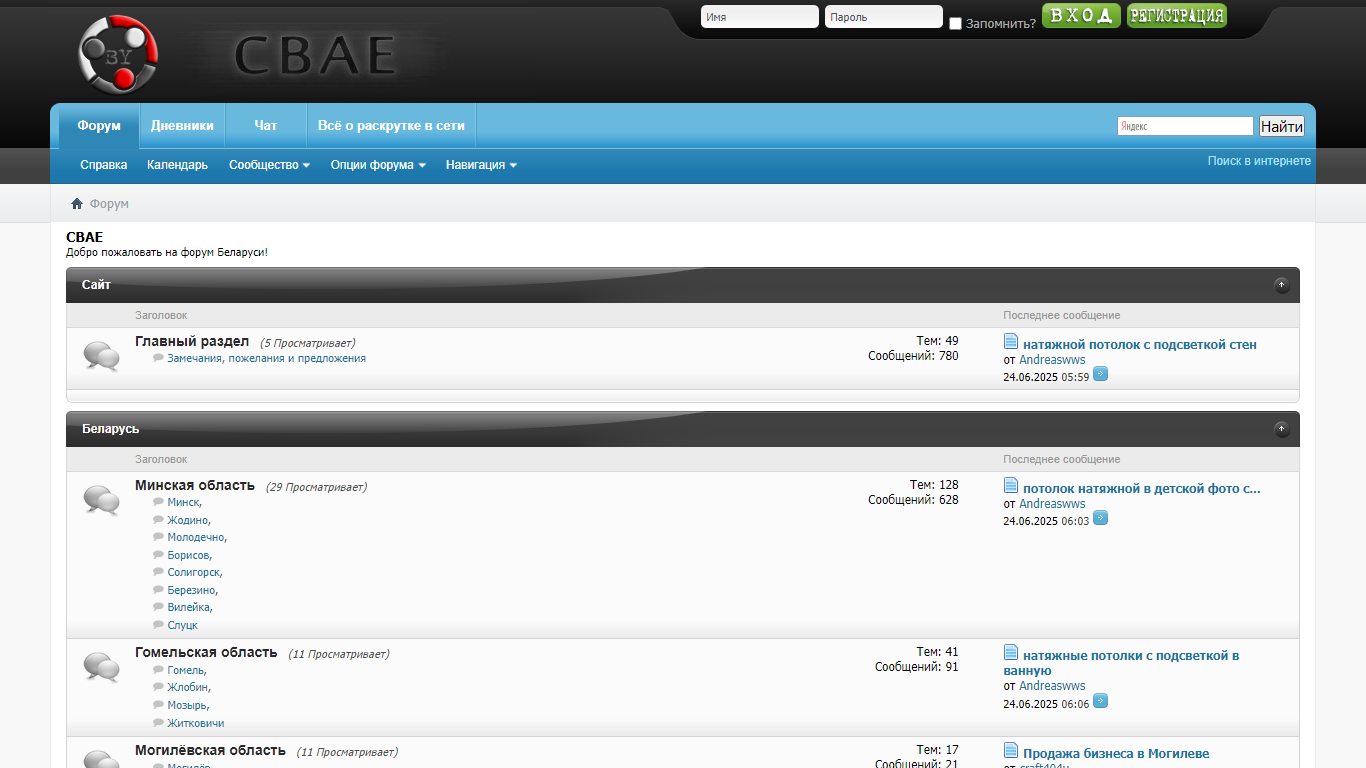Open the Сообщество dropdown menu

(269, 165)
